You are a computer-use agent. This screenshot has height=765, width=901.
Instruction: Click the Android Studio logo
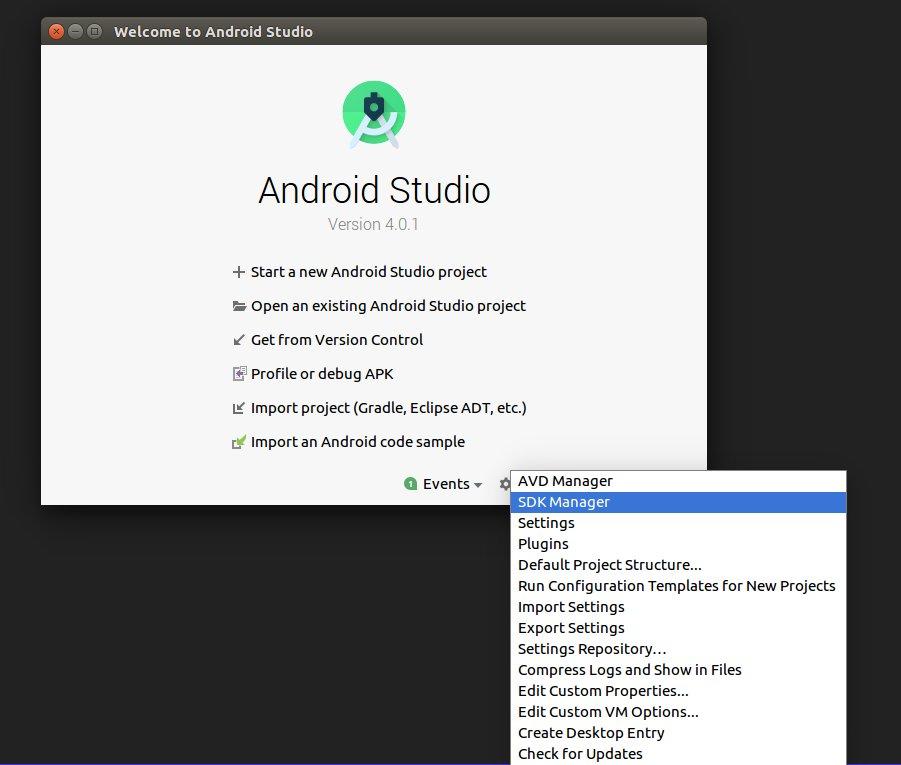click(x=374, y=114)
